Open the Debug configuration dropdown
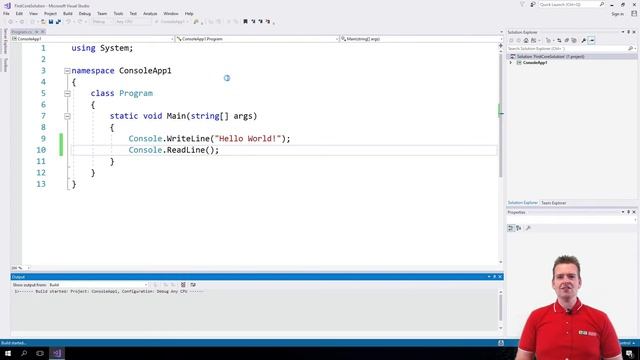This screenshot has width=640, height=360. [x=102, y=22]
